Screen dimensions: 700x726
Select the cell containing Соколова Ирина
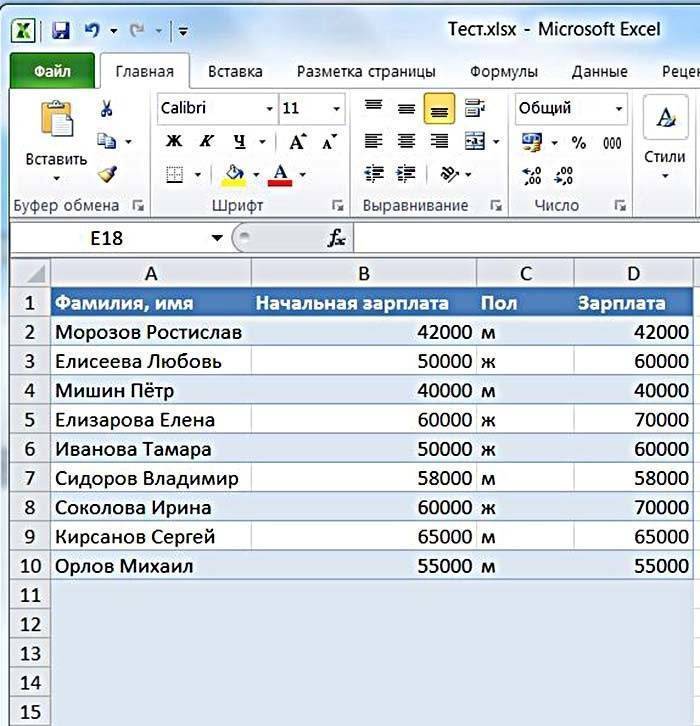click(x=150, y=508)
